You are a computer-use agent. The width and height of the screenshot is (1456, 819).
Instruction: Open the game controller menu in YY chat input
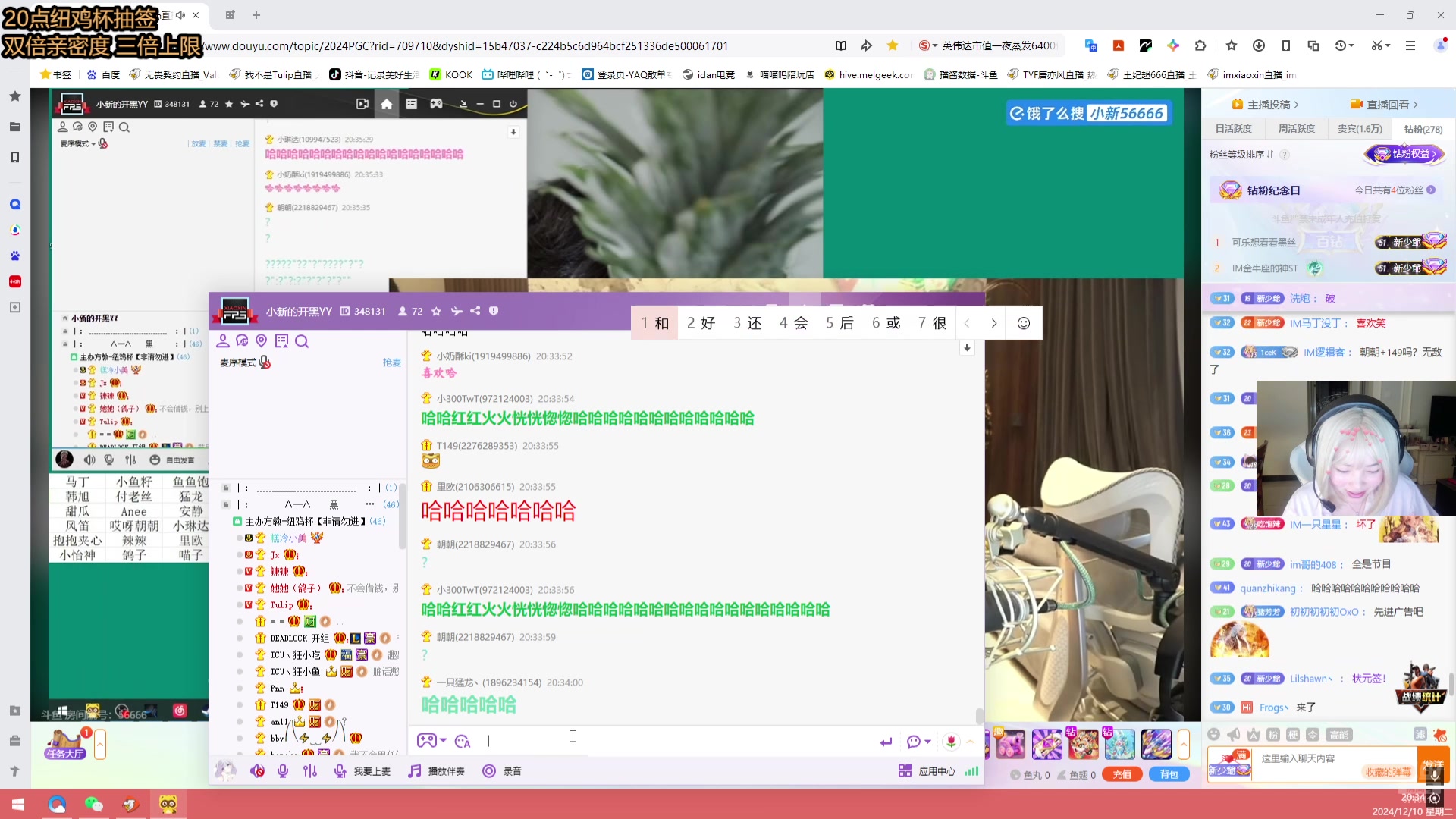pyautogui.click(x=431, y=741)
